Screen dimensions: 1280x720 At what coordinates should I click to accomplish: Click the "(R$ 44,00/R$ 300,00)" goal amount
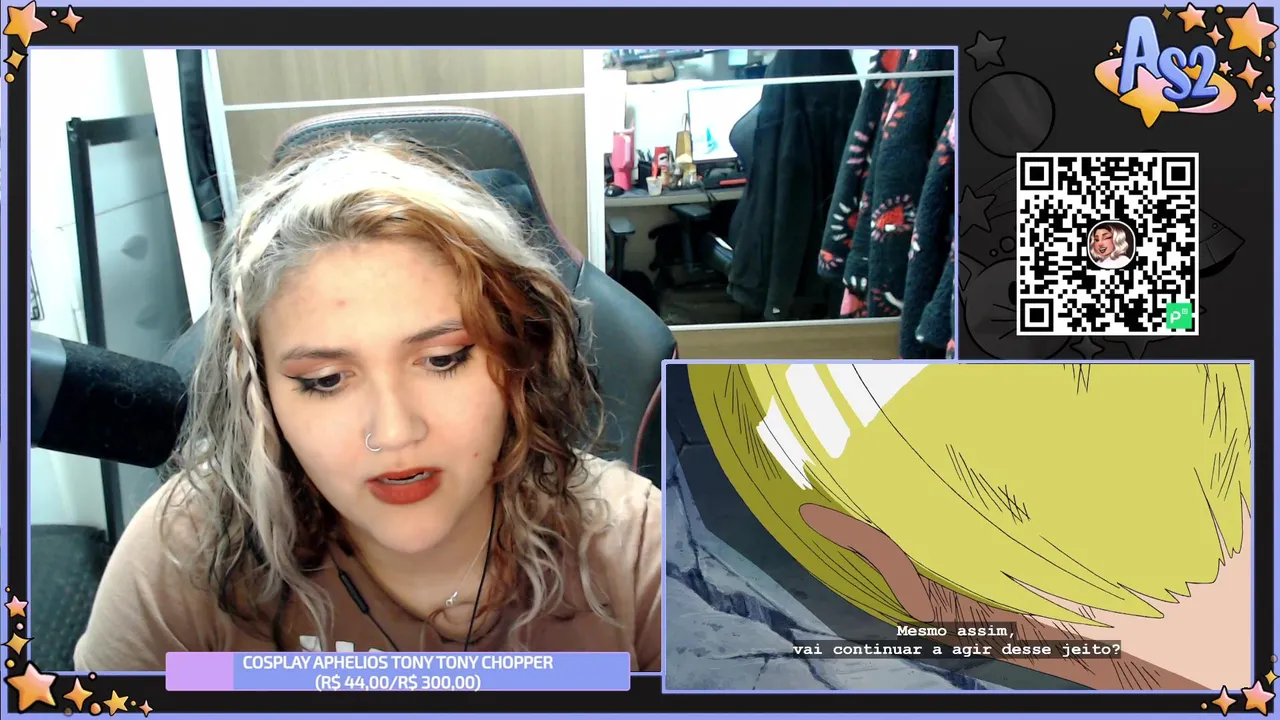pyautogui.click(x=398, y=682)
